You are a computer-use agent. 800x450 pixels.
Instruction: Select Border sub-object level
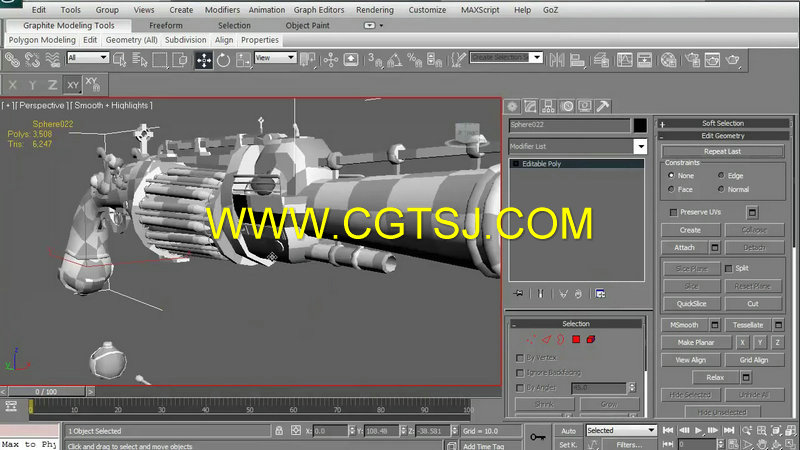tap(561, 339)
